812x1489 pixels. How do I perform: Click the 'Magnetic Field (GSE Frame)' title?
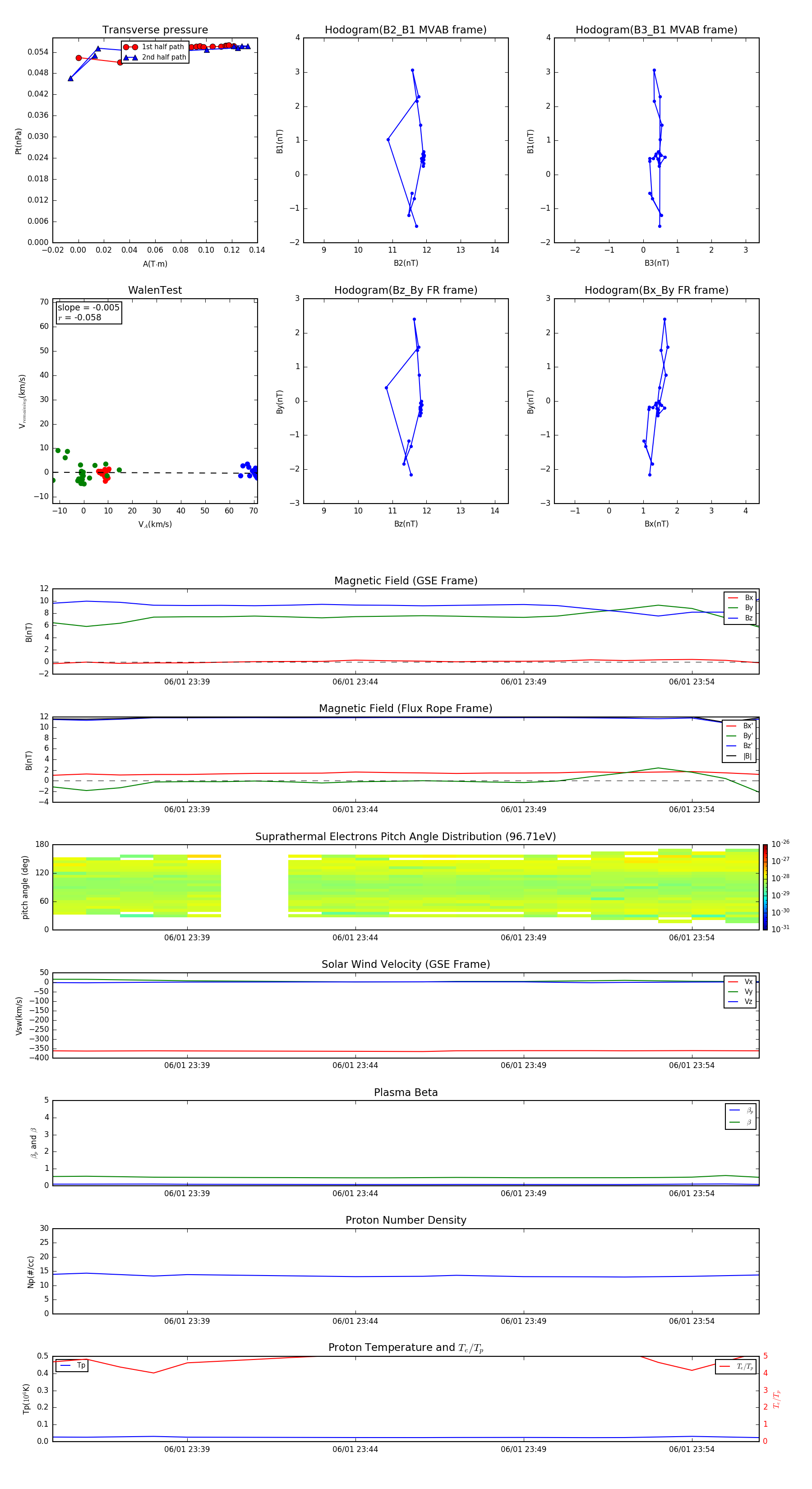[x=406, y=581]
